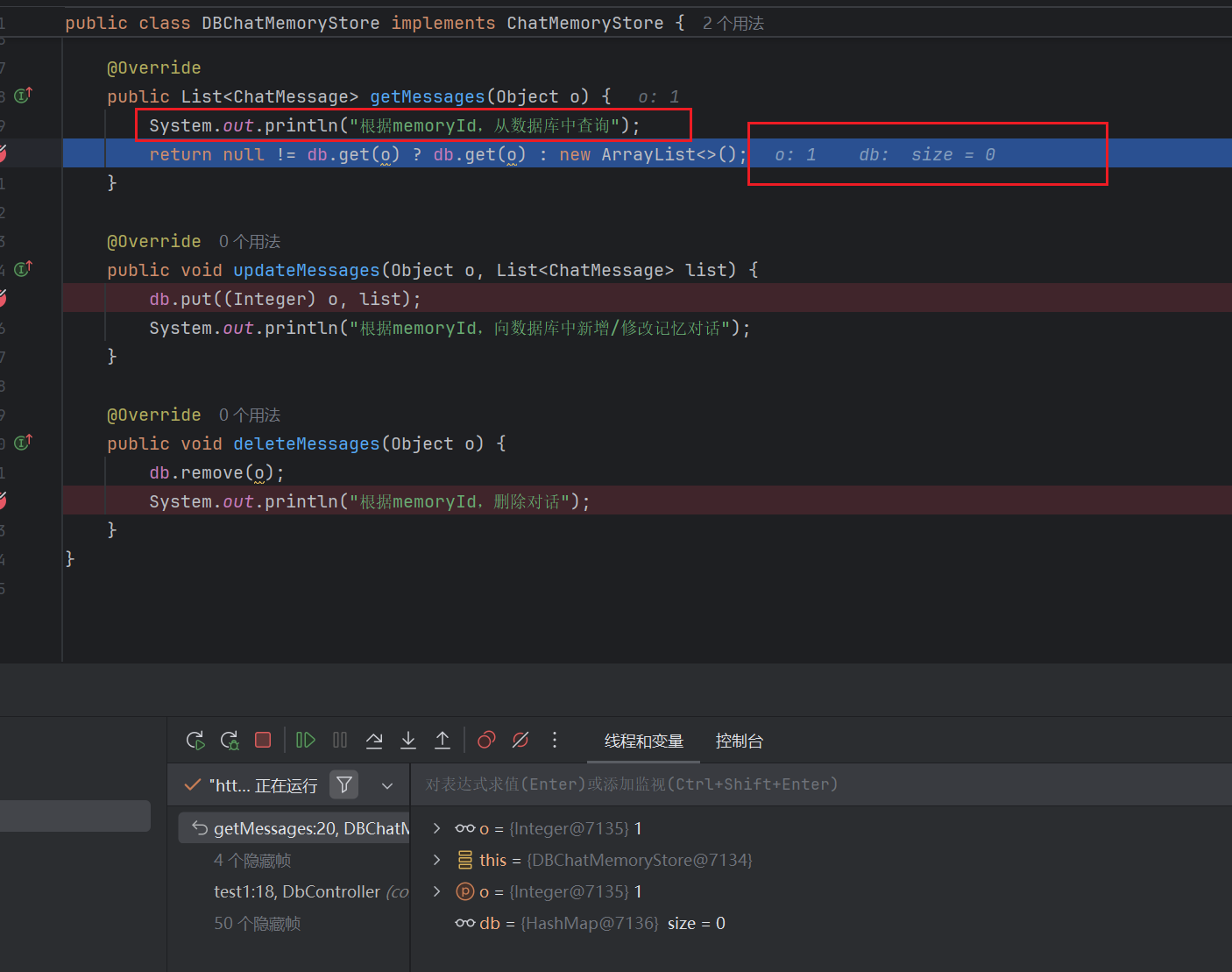Expand the parameter o = {Integer@7135} variable
Image resolution: width=1232 pixels, height=972 pixels.
click(437, 891)
